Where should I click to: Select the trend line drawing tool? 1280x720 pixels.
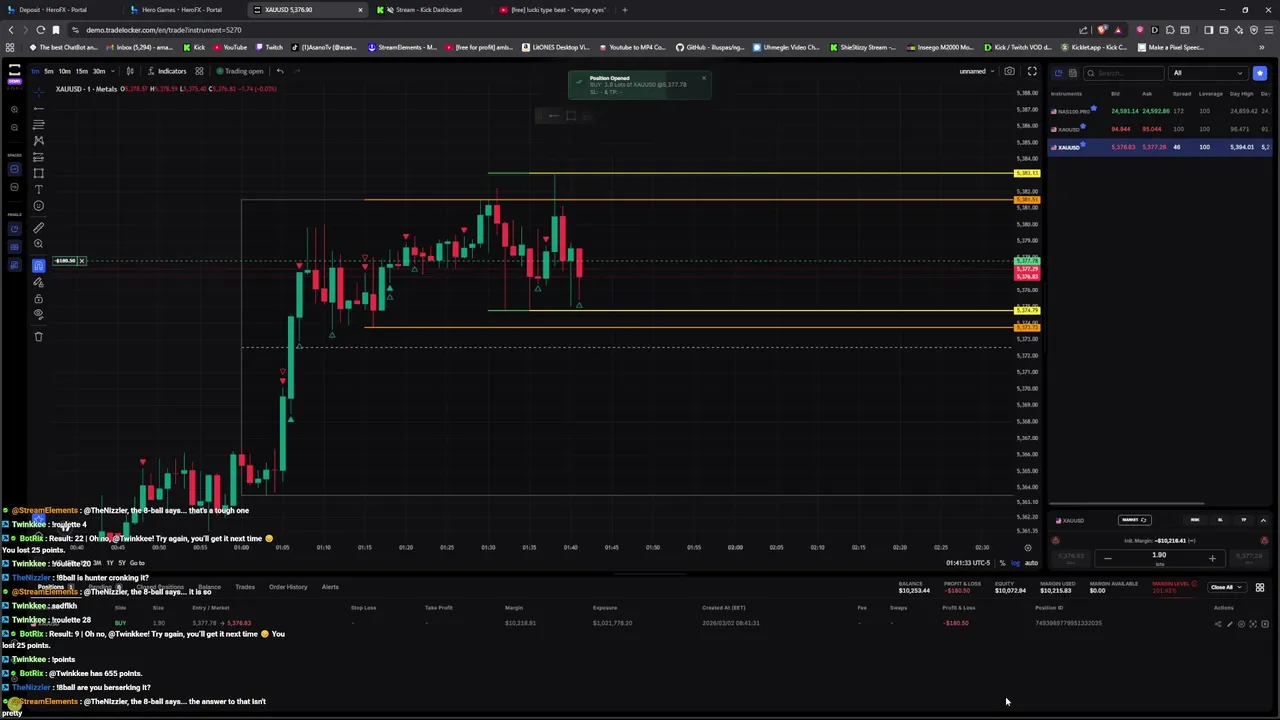(x=38, y=108)
